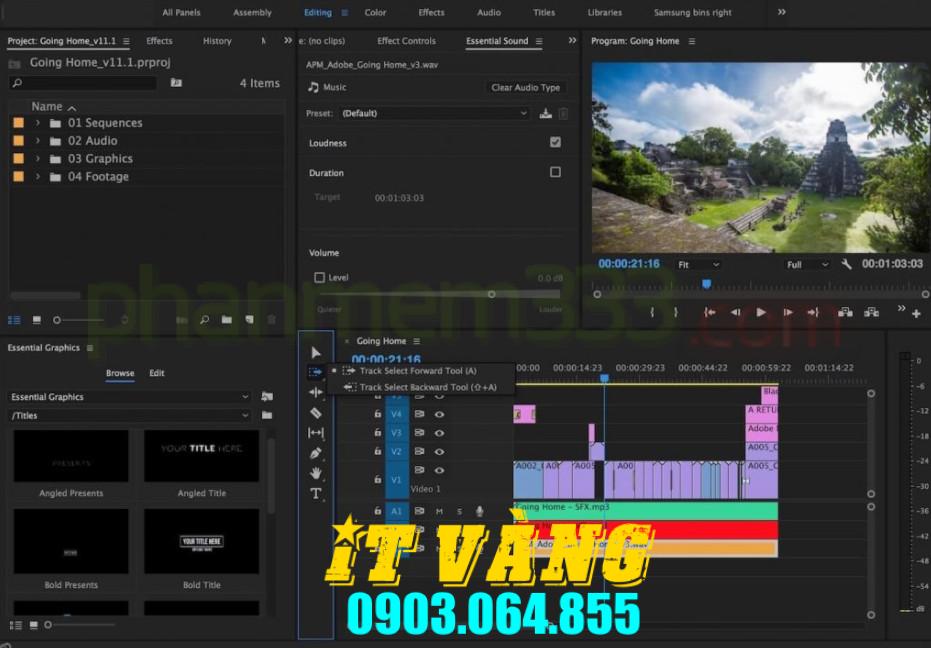Select the Angled Title template thumbnail

pyautogui.click(x=201, y=455)
